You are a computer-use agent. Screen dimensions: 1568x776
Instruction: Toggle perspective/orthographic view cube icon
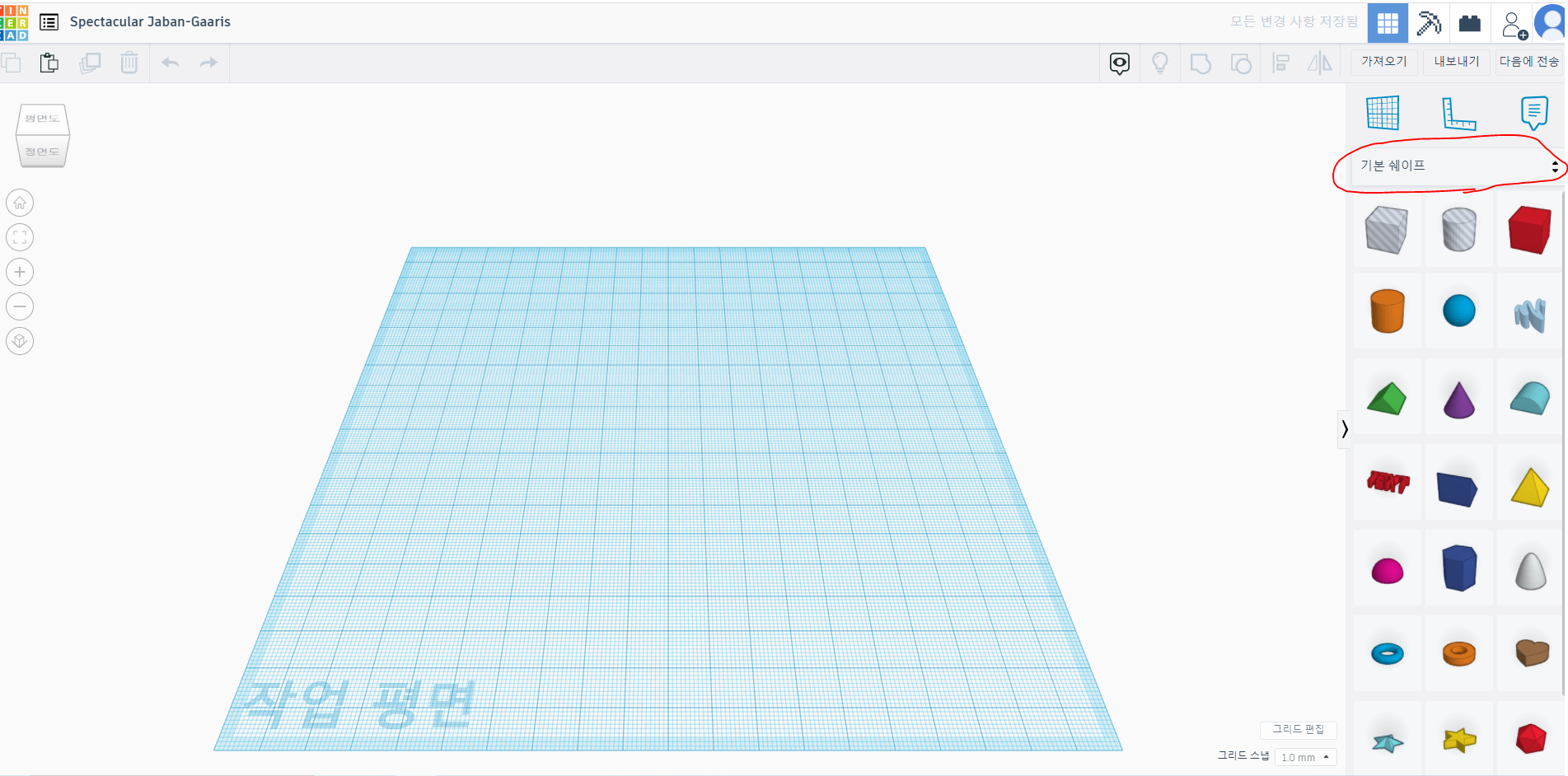20,341
